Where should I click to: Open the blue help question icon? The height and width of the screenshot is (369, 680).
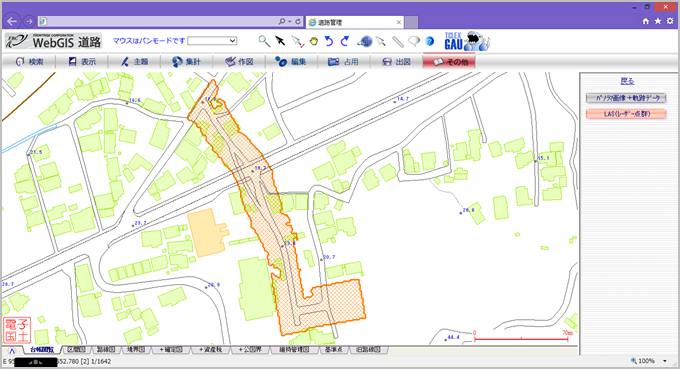click(x=430, y=41)
